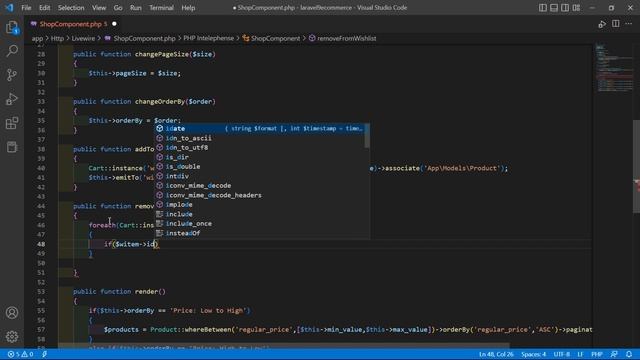
Task: Click the VS Code logo icon
Action: (x=9, y=8)
